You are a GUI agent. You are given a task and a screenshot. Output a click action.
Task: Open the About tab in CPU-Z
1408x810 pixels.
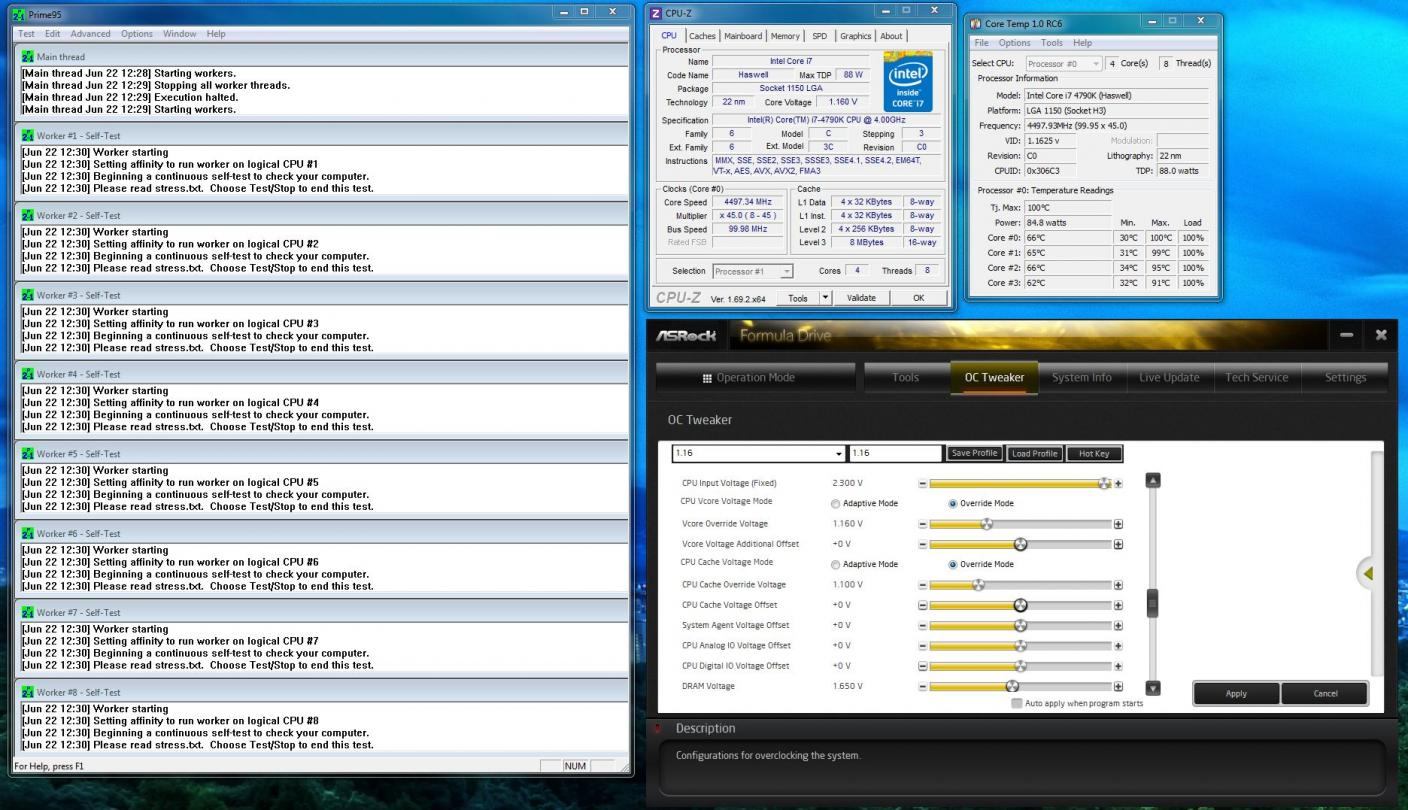click(x=891, y=36)
